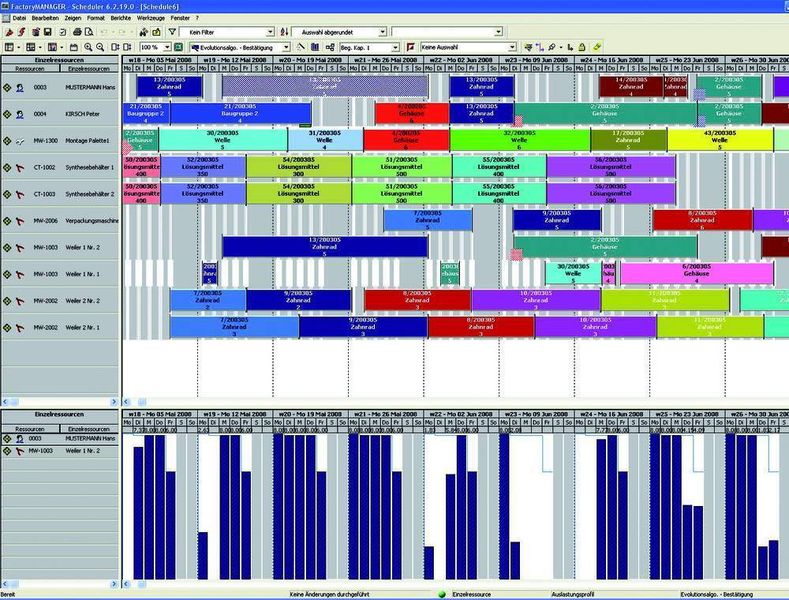This screenshot has height=600, width=789.
Task: Click the network structure icon
Action: (x=330, y=47)
